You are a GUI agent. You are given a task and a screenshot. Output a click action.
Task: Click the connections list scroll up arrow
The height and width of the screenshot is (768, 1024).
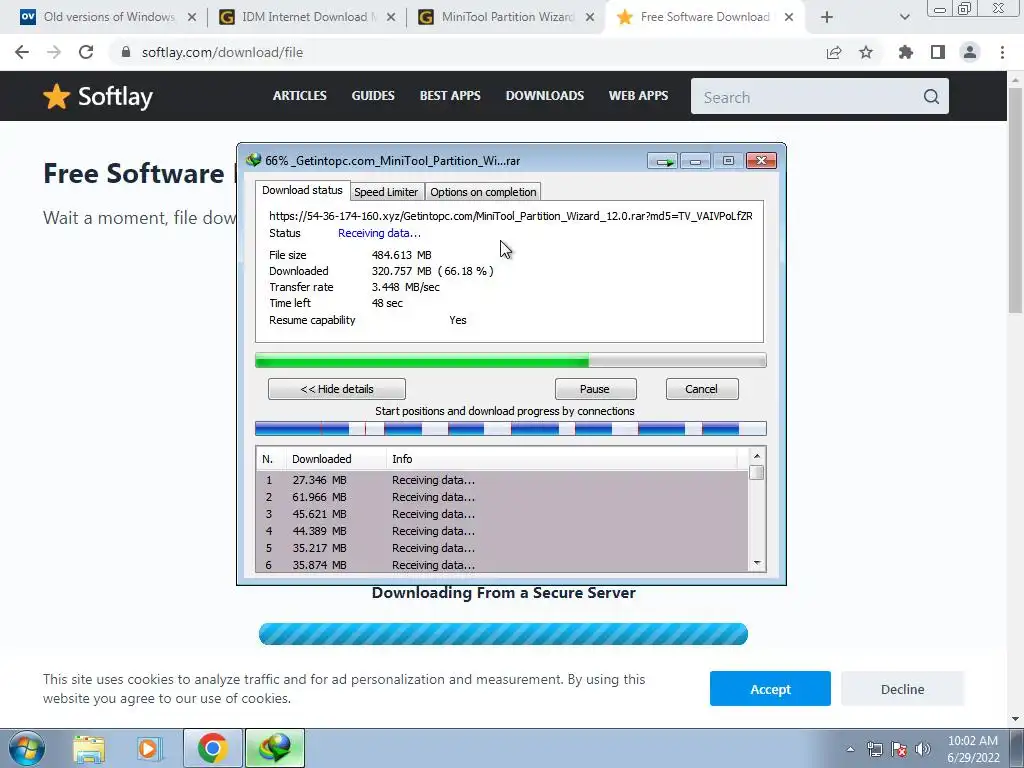click(757, 456)
